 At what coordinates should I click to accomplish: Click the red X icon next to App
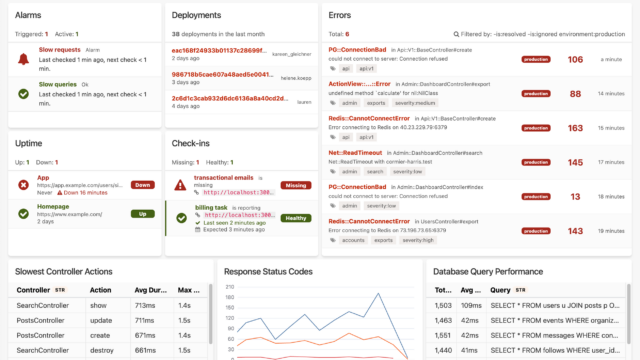(x=24, y=185)
